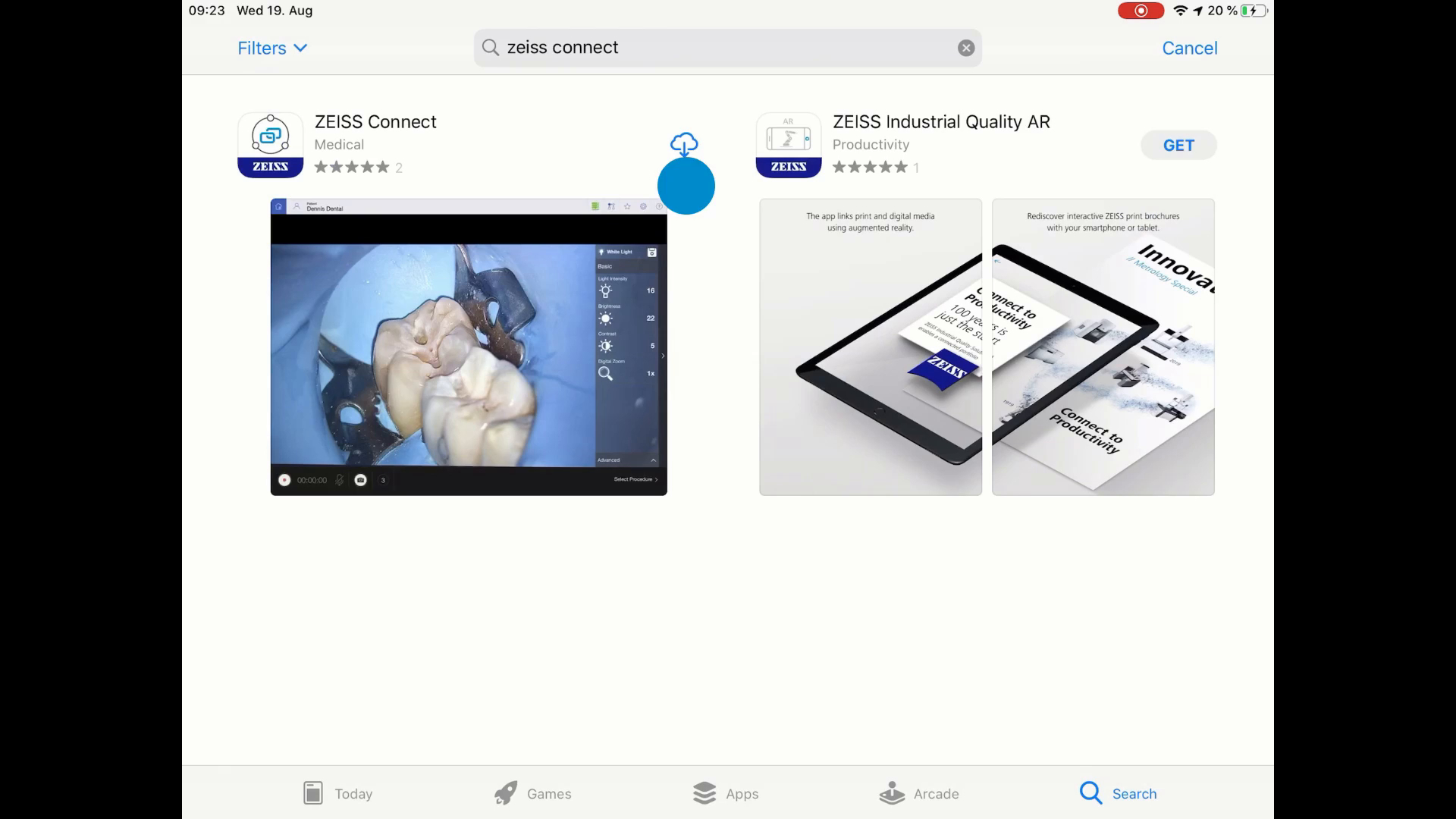Click the Today tab icon
1456x819 pixels.
tap(313, 793)
